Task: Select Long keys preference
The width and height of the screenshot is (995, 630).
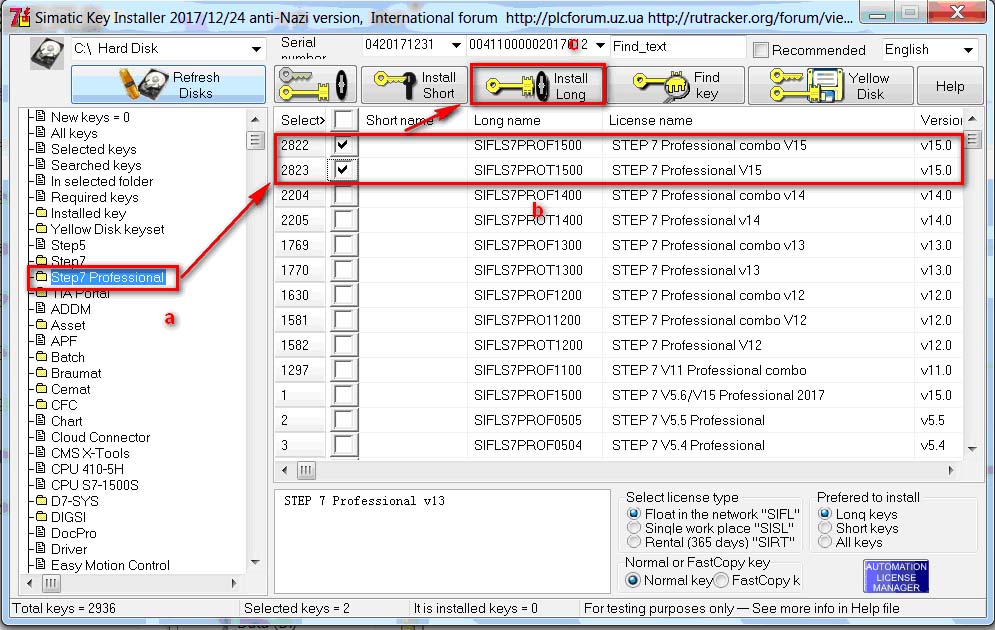Action: pyautogui.click(x=825, y=514)
